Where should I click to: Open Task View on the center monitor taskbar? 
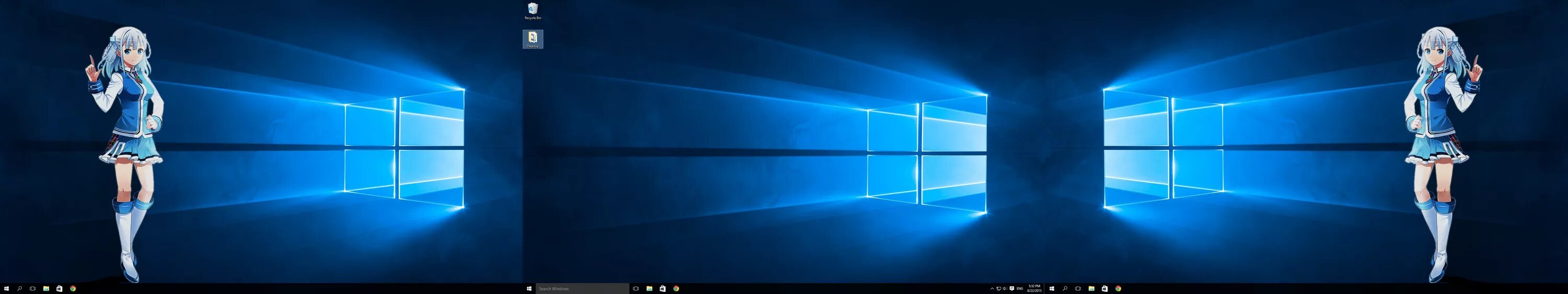click(636, 289)
